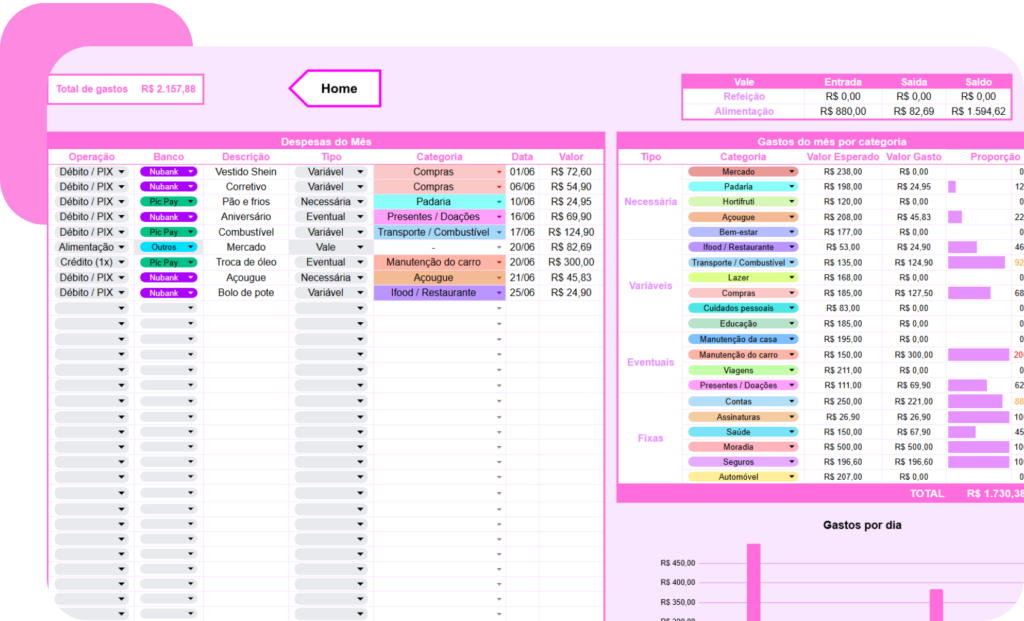Select date cell 17/06
The image size is (1024, 621).
tap(522, 232)
